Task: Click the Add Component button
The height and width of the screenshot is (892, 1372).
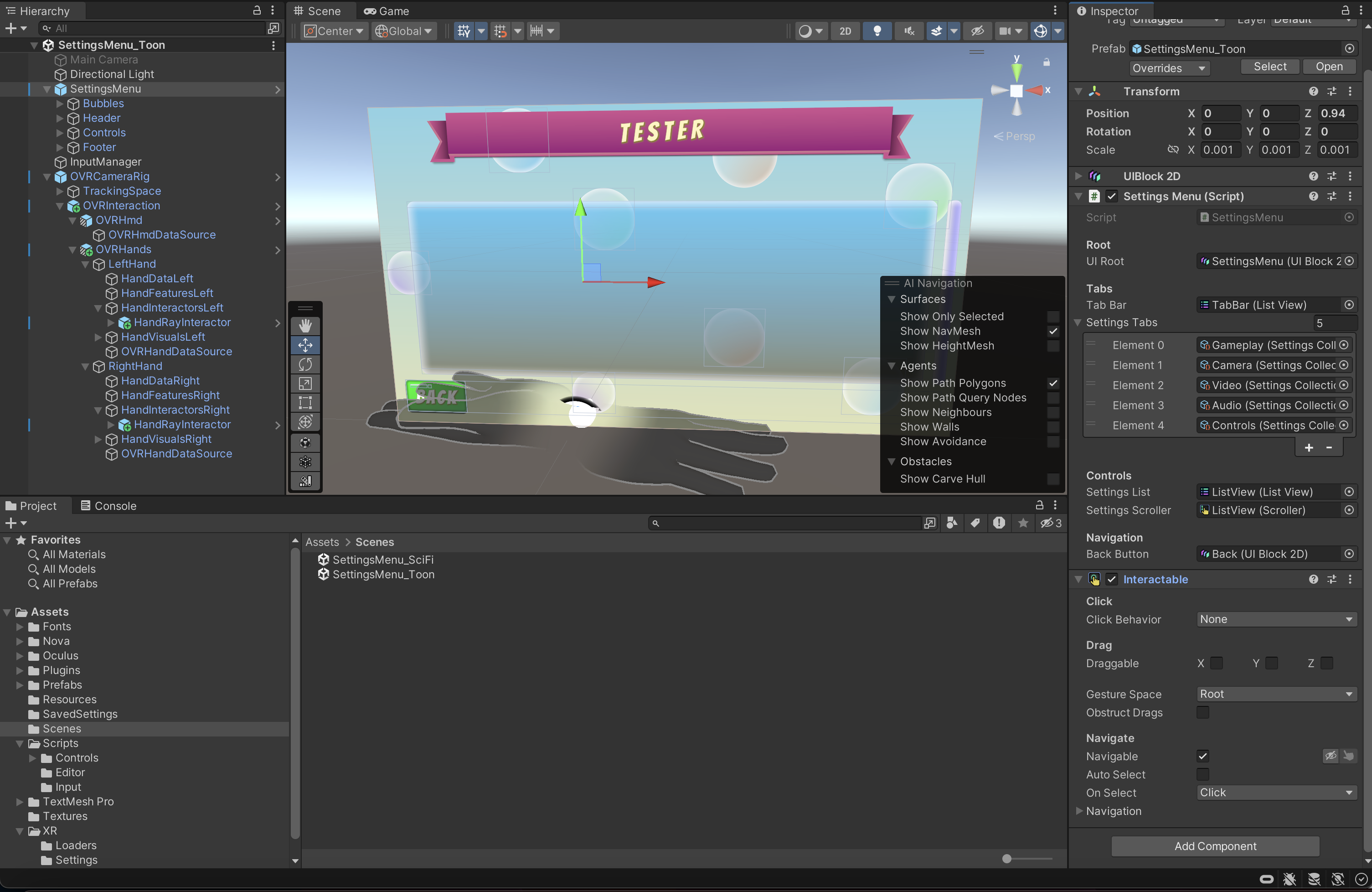Action: 1215,846
